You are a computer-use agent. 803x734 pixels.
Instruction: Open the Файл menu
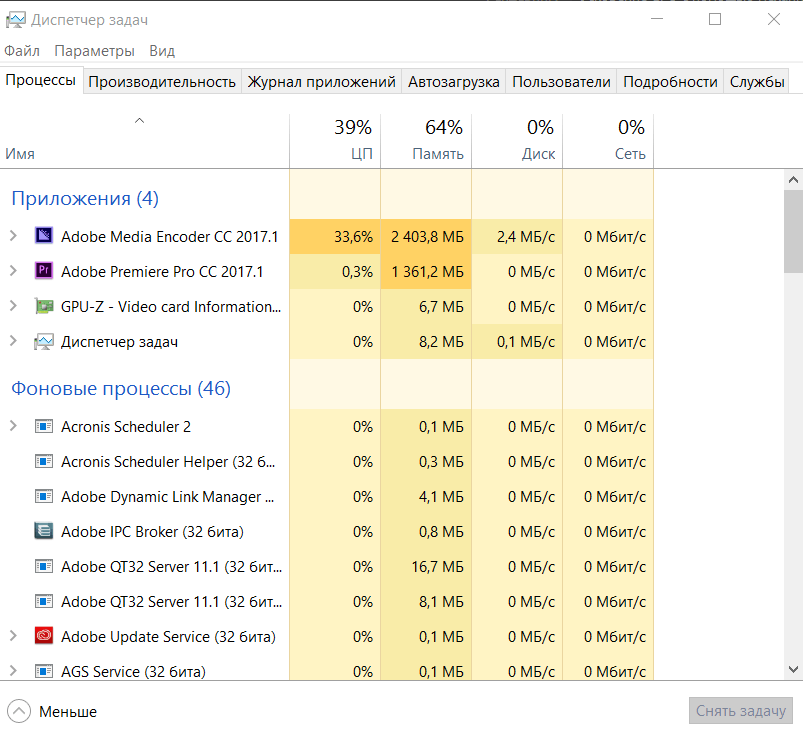(x=22, y=51)
